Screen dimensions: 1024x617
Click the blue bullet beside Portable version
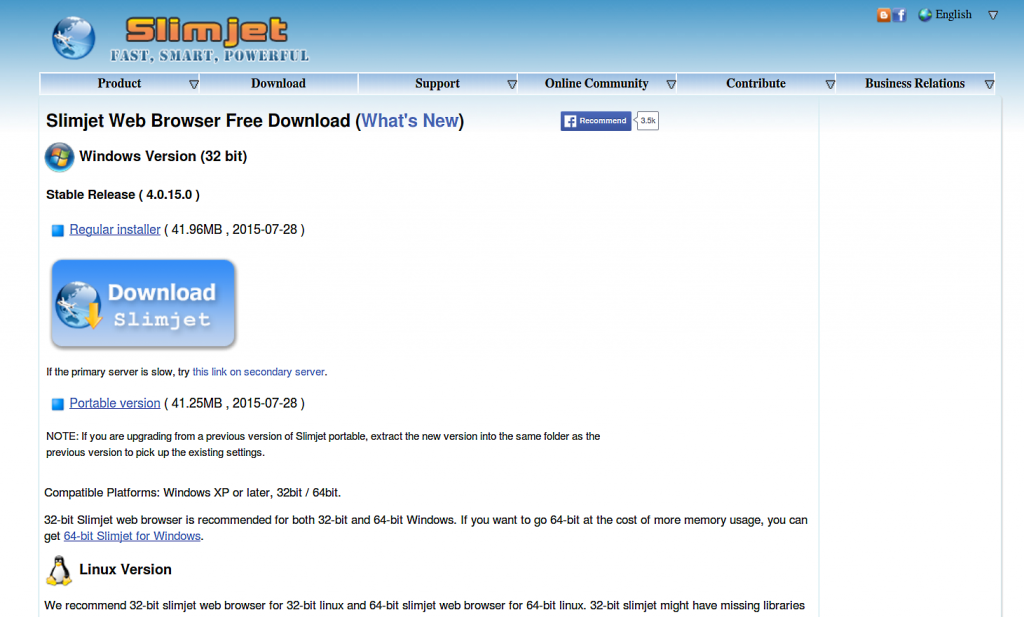click(57, 404)
